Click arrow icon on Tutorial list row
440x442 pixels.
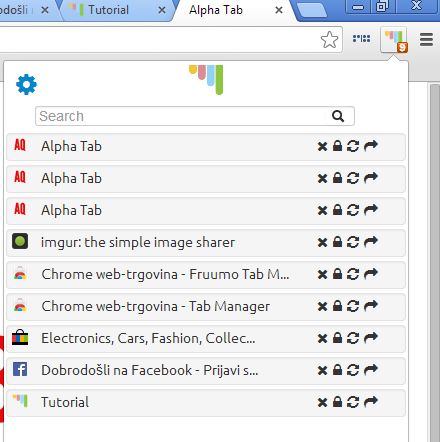pyautogui.click(x=371, y=401)
